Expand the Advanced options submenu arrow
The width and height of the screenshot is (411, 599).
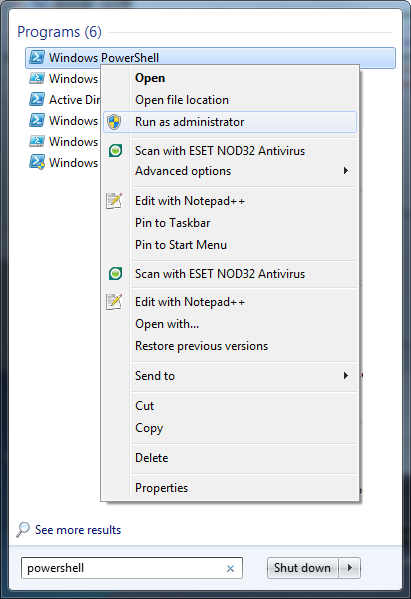point(346,171)
